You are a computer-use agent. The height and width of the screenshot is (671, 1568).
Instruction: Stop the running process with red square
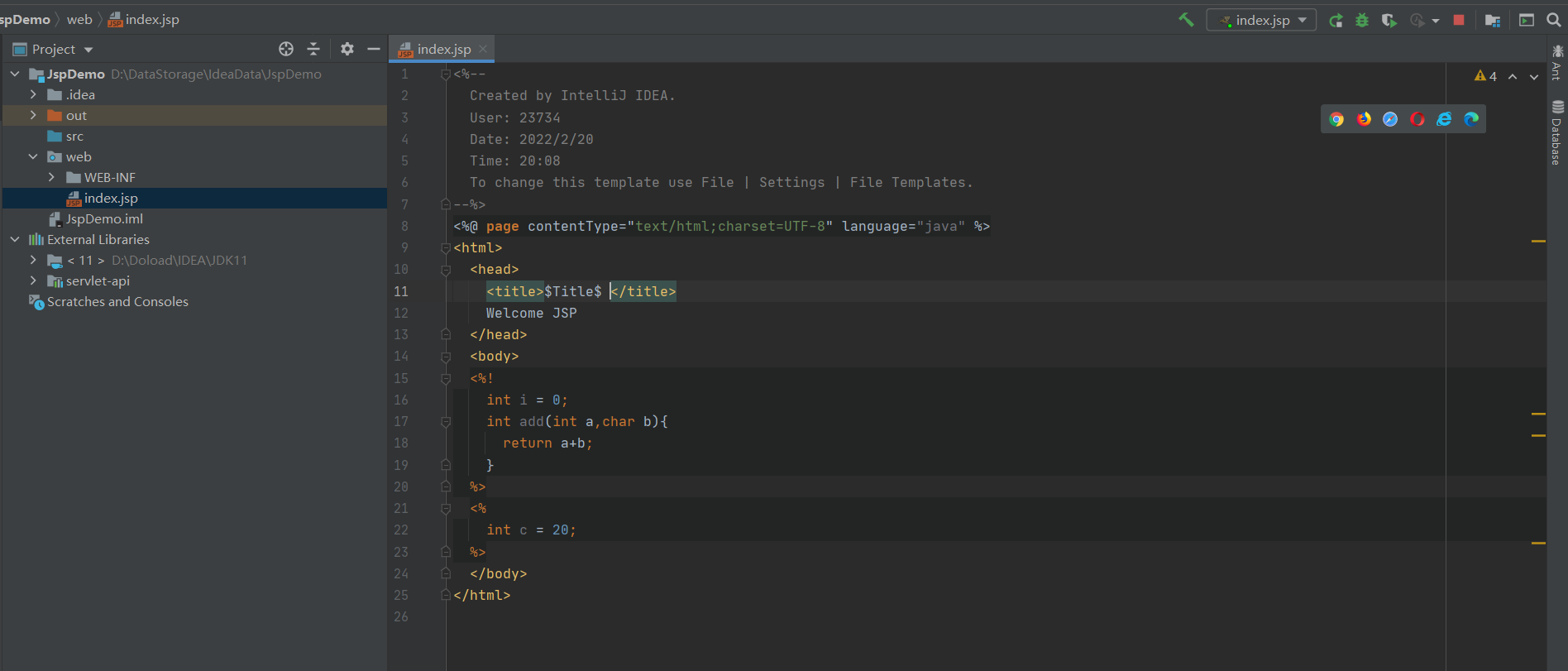point(1459,20)
